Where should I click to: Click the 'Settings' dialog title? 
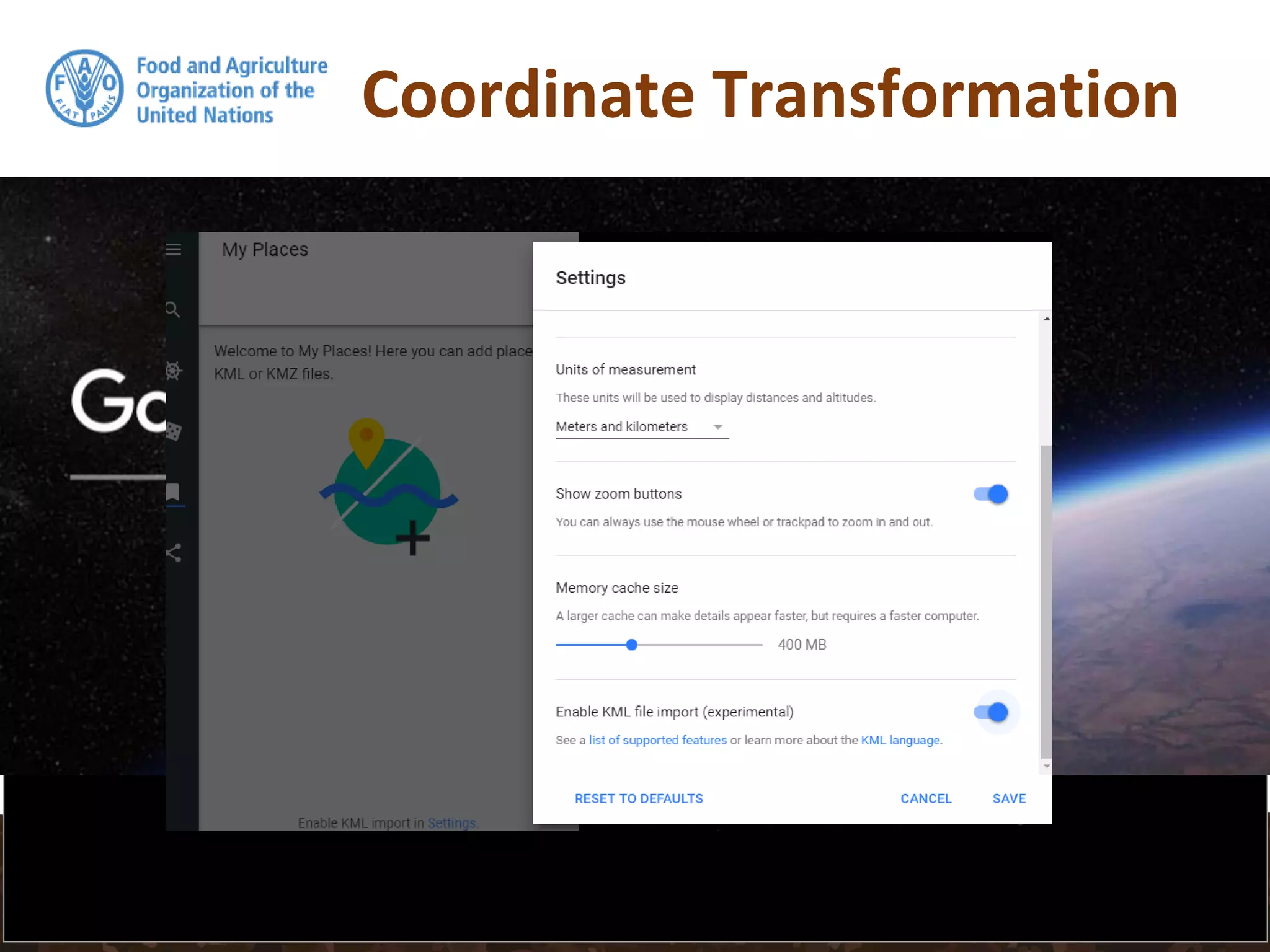[x=590, y=278]
